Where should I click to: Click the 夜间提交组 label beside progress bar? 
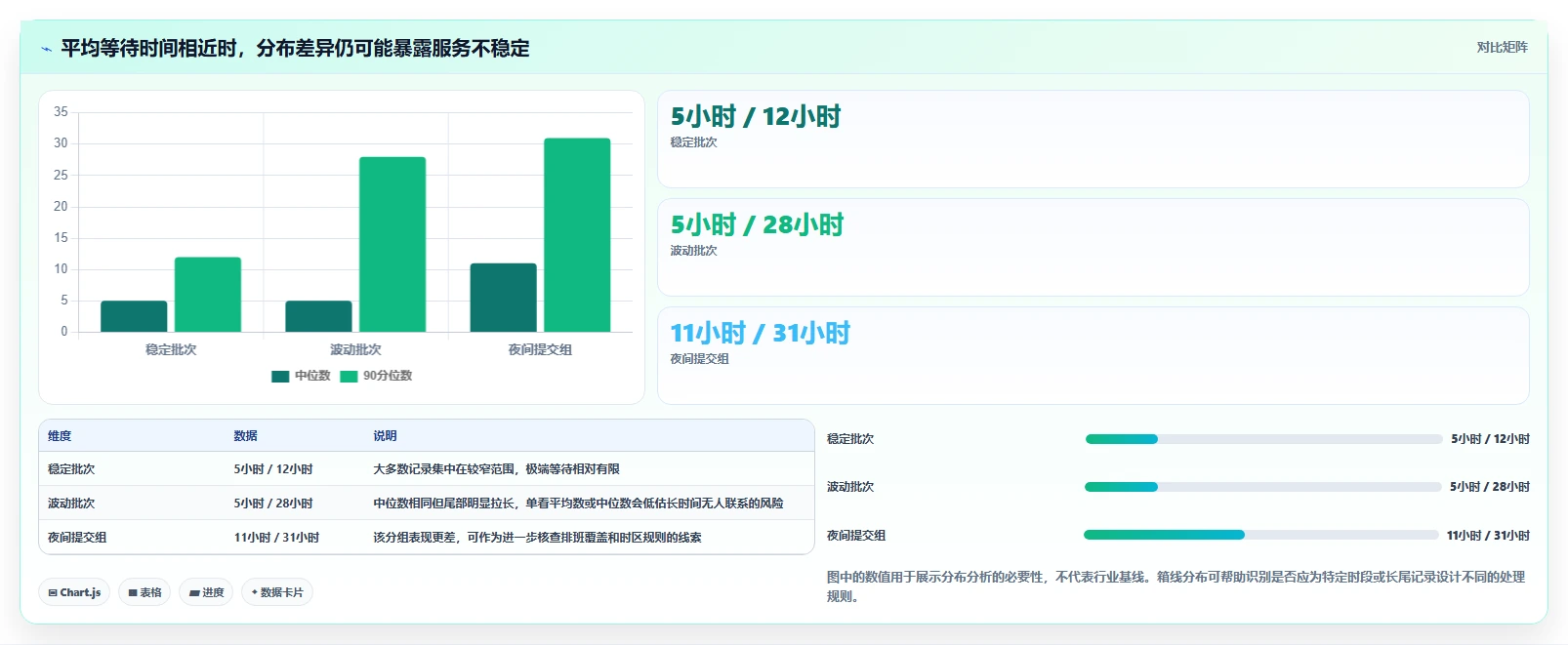pos(856,536)
